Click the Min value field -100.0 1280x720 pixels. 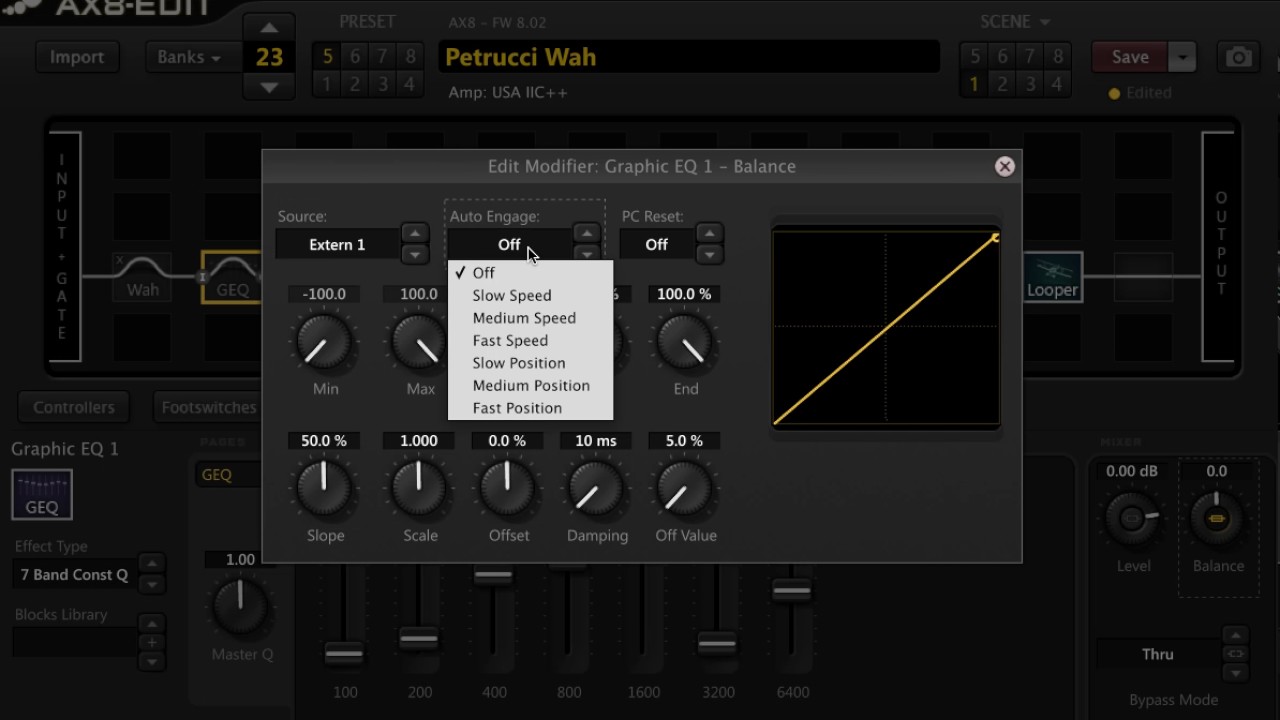[325, 294]
